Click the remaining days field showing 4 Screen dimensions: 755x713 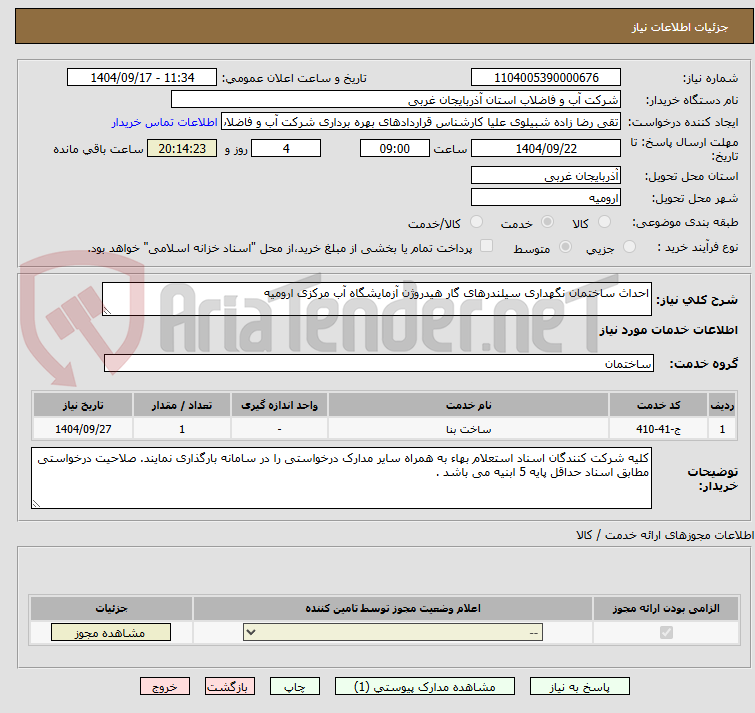click(x=286, y=148)
